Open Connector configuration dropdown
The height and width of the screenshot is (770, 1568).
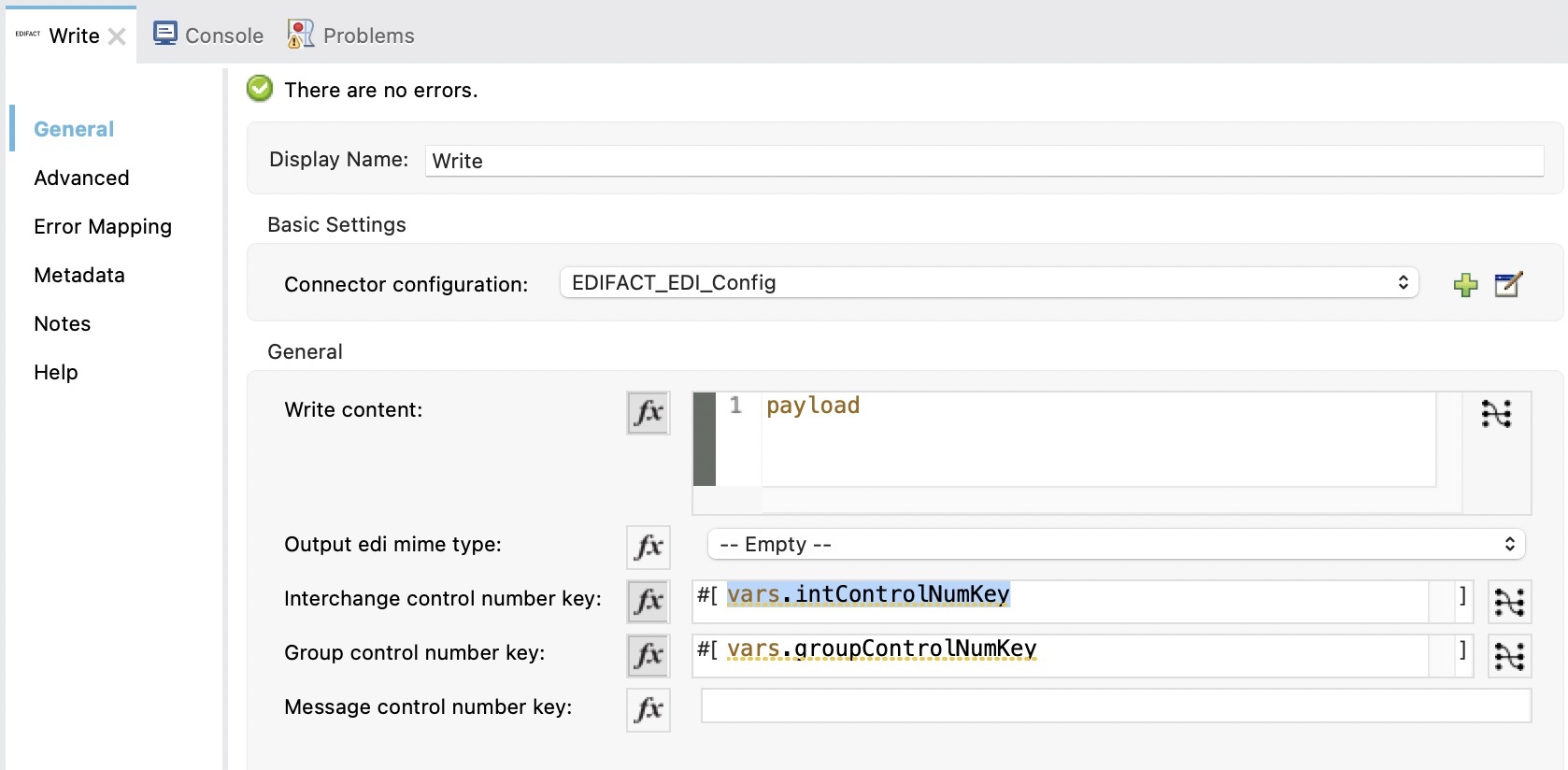tap(990, 282)
